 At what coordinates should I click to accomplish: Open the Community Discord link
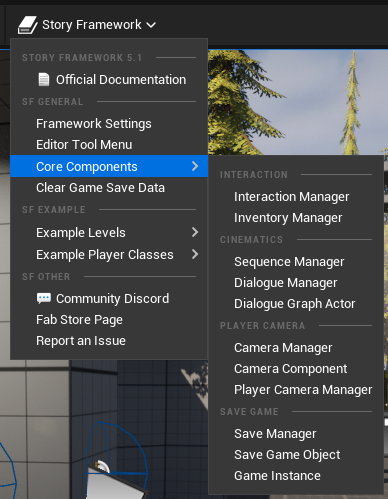point(109,298)
